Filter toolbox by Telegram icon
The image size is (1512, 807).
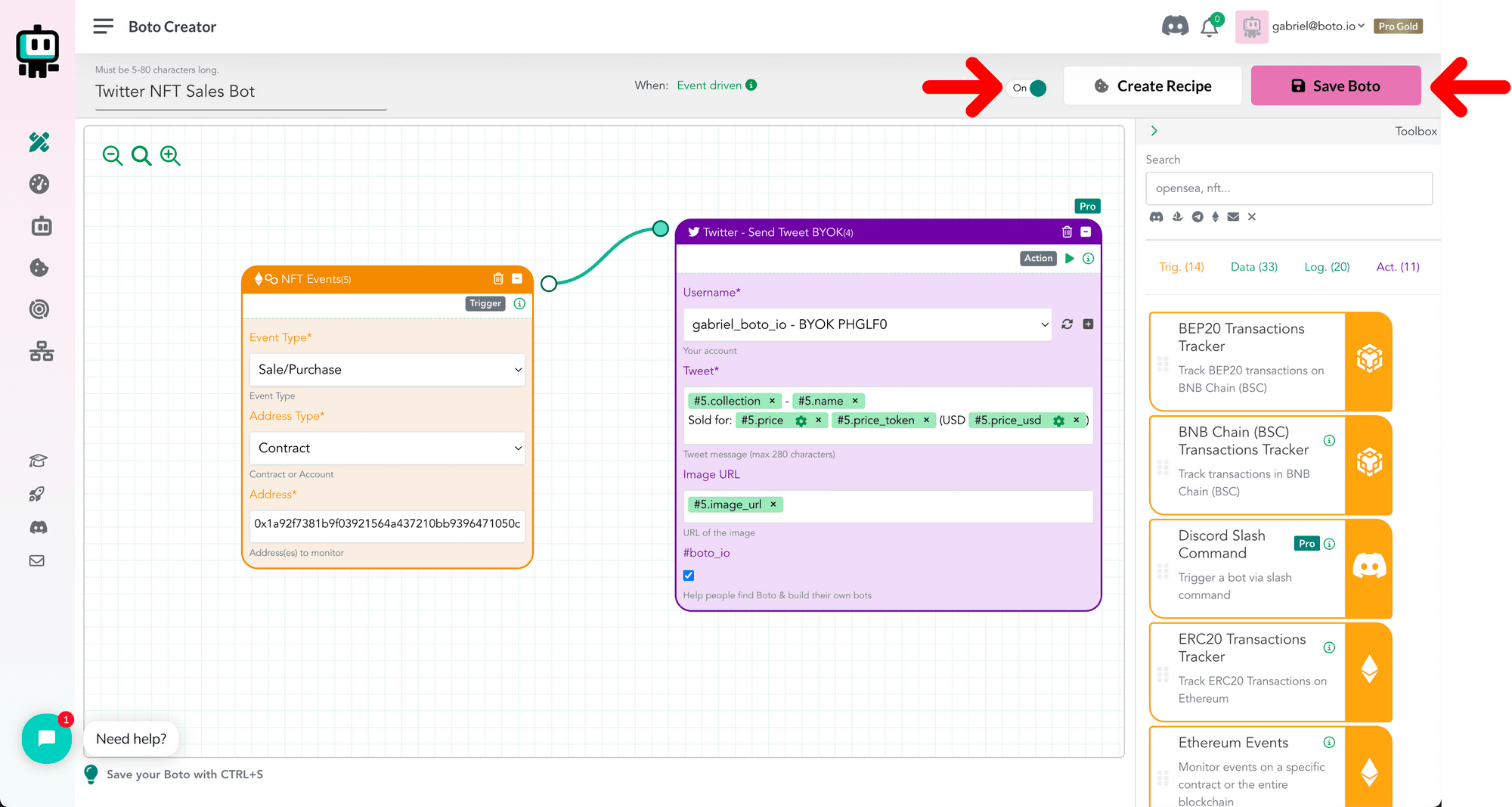[1198, 217]
